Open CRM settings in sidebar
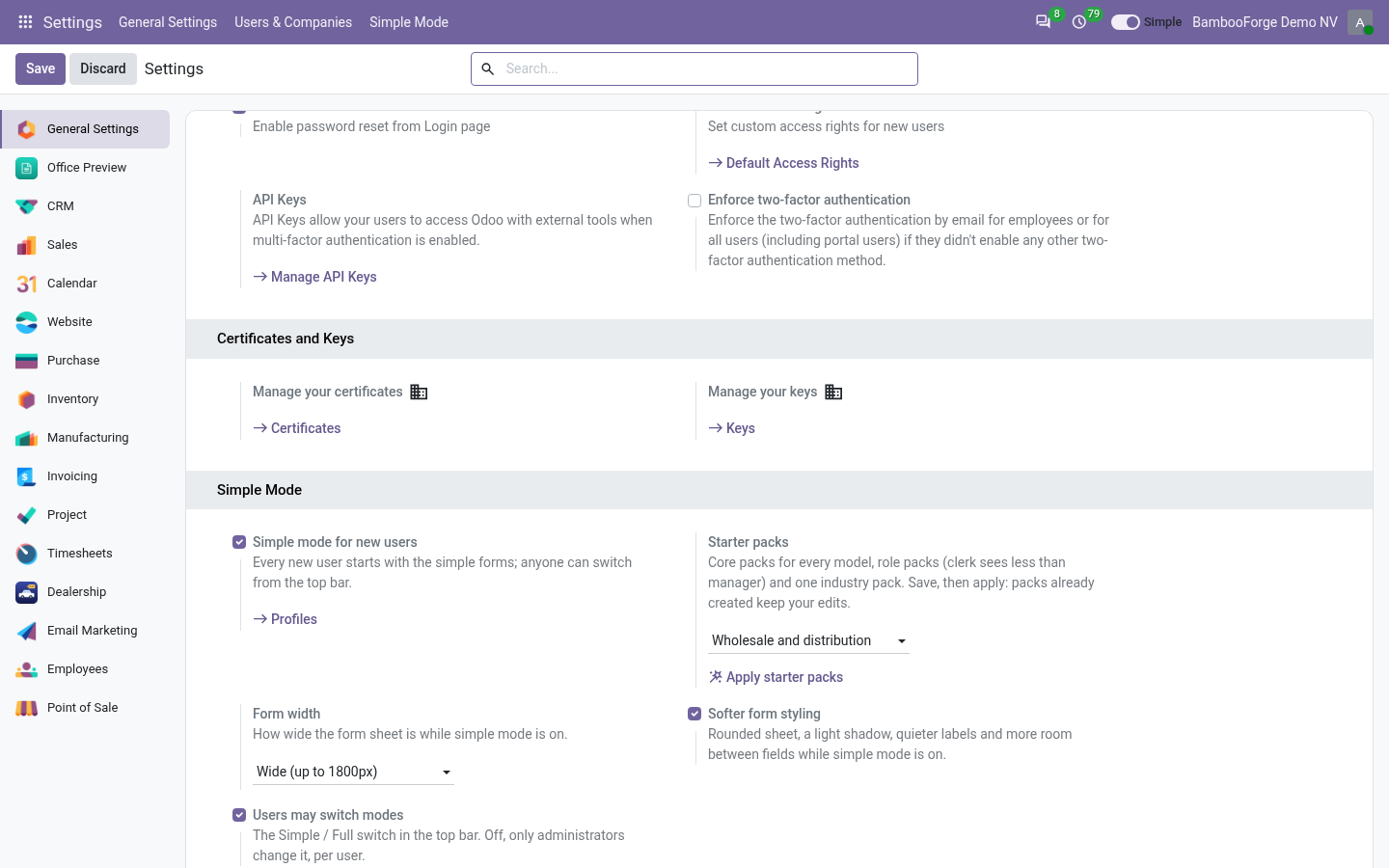The height and width of the screenshot is (868, 1389). coord(85,206)
